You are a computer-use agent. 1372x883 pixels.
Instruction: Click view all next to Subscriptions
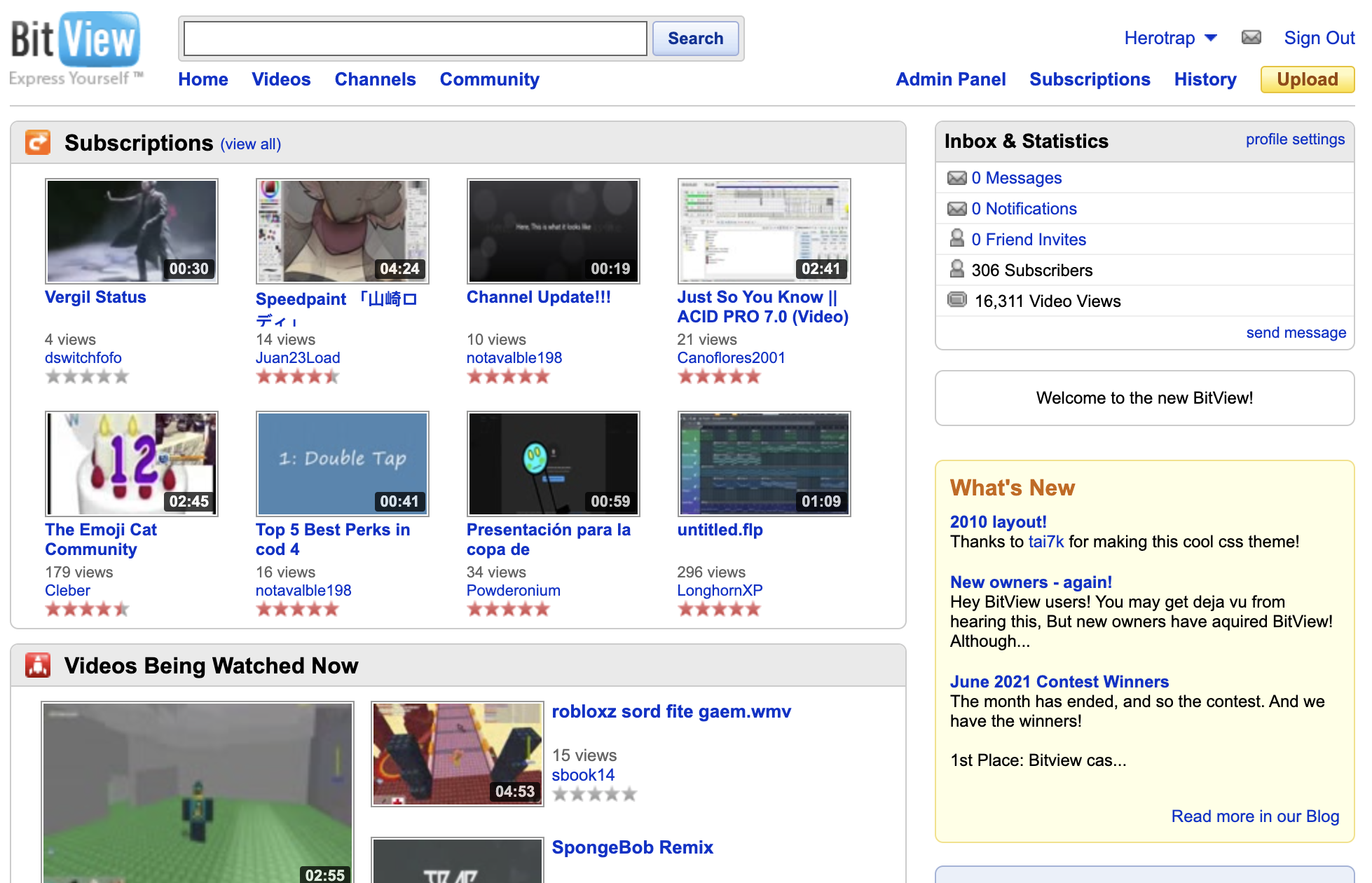pos(250,144)
